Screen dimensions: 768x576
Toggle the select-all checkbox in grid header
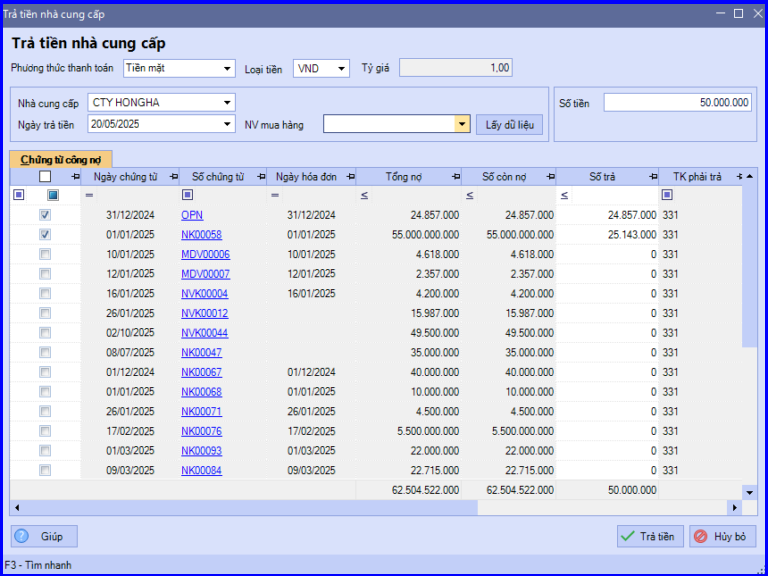(x=45, y=176)
